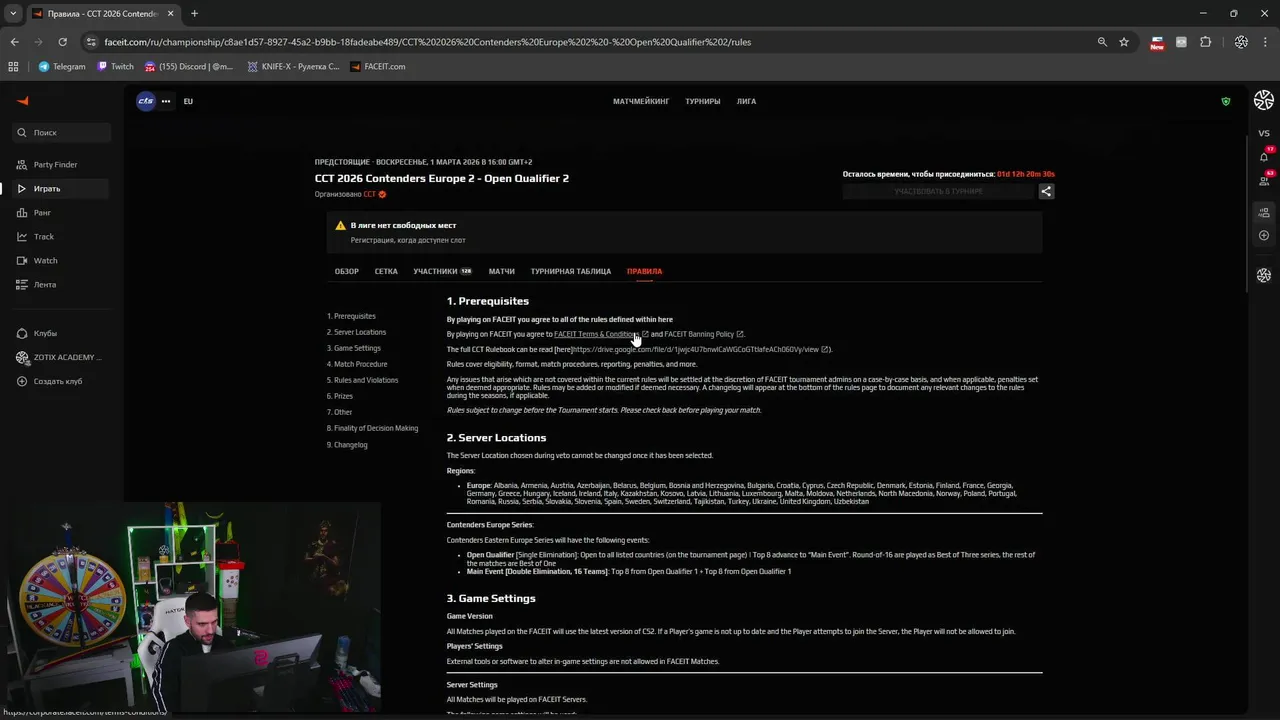The width and height of the screenshot is (1280, 720).
Task: Jump to 7. Other in contents
Action: (x=339, y=412)
